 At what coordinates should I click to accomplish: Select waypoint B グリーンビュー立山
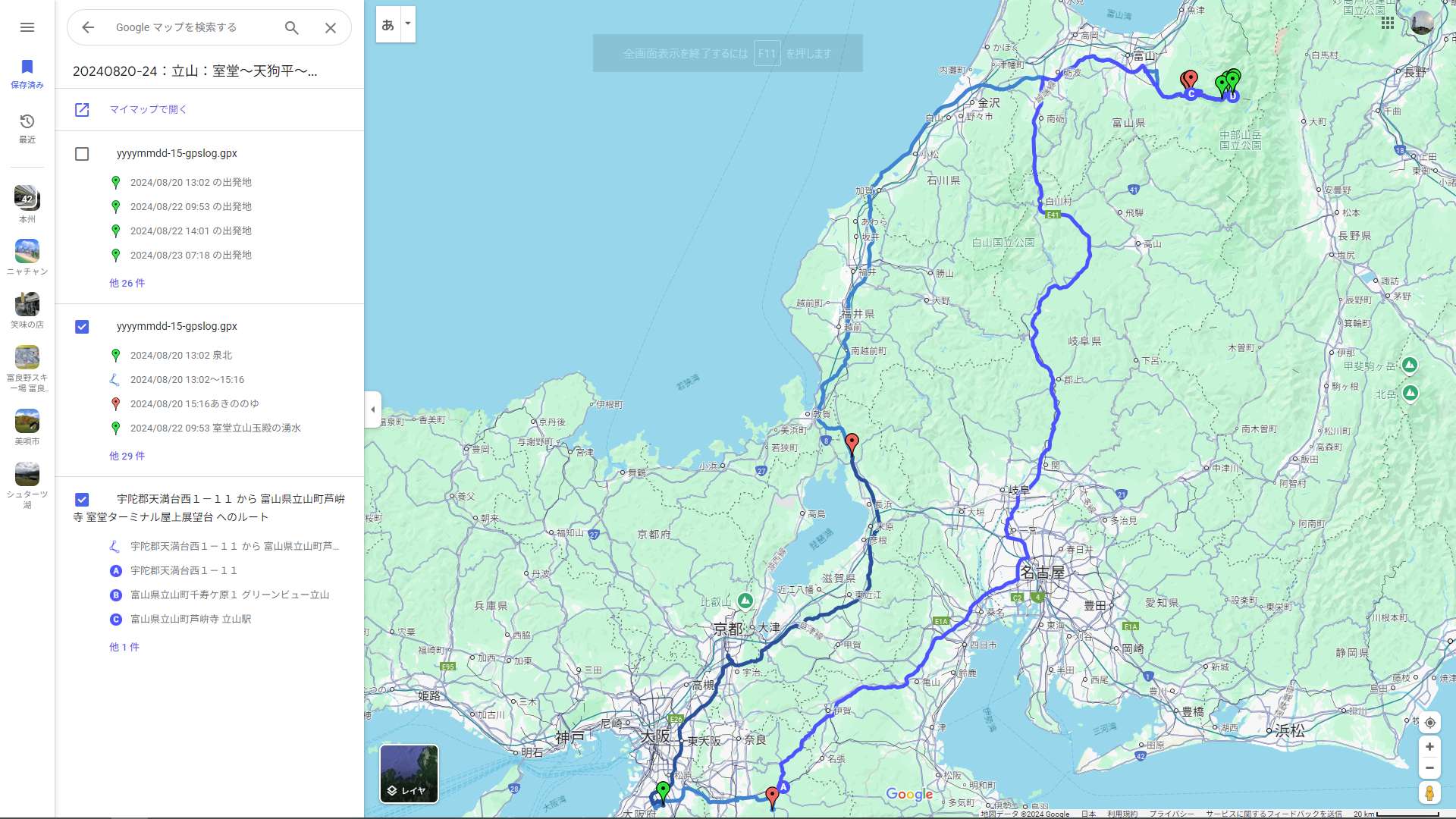pos(230,595)
